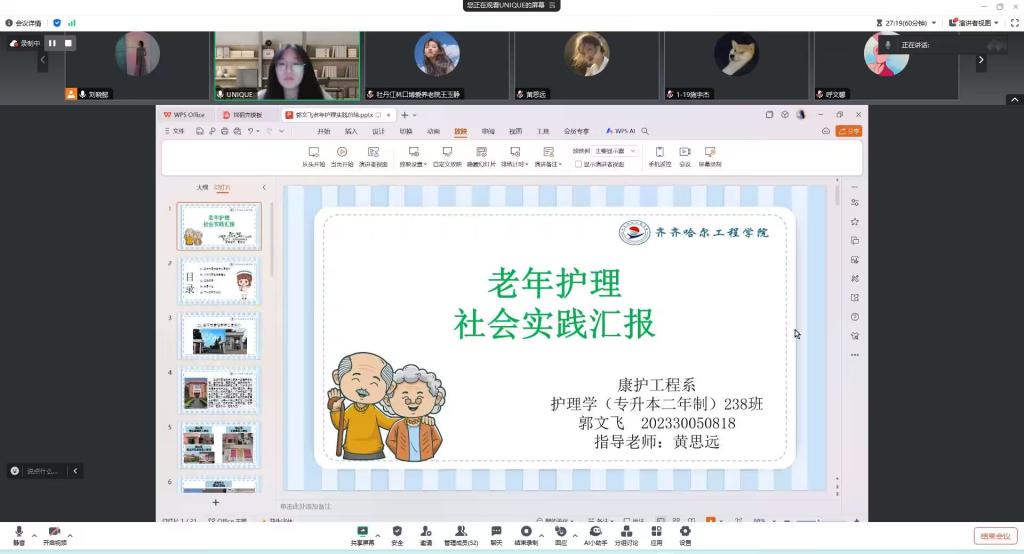This screenshot has height=554, width=1024.
Task: Select the slide 2 contents thumbnail
Action: [x=219, y=281]
